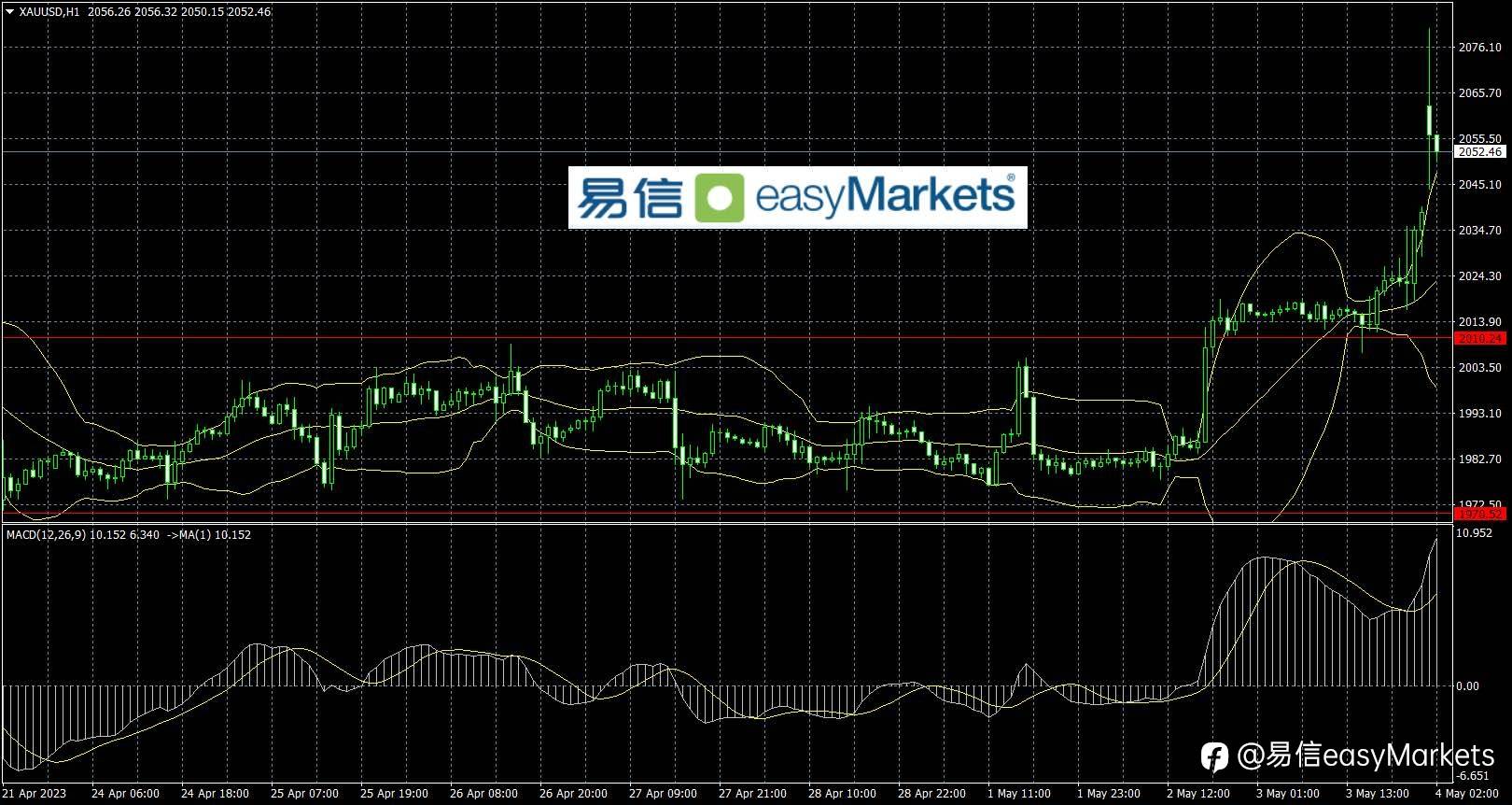1512x805 pixels.
Task: Select the red level label 2010.24
Action: tap(1480, 338)
